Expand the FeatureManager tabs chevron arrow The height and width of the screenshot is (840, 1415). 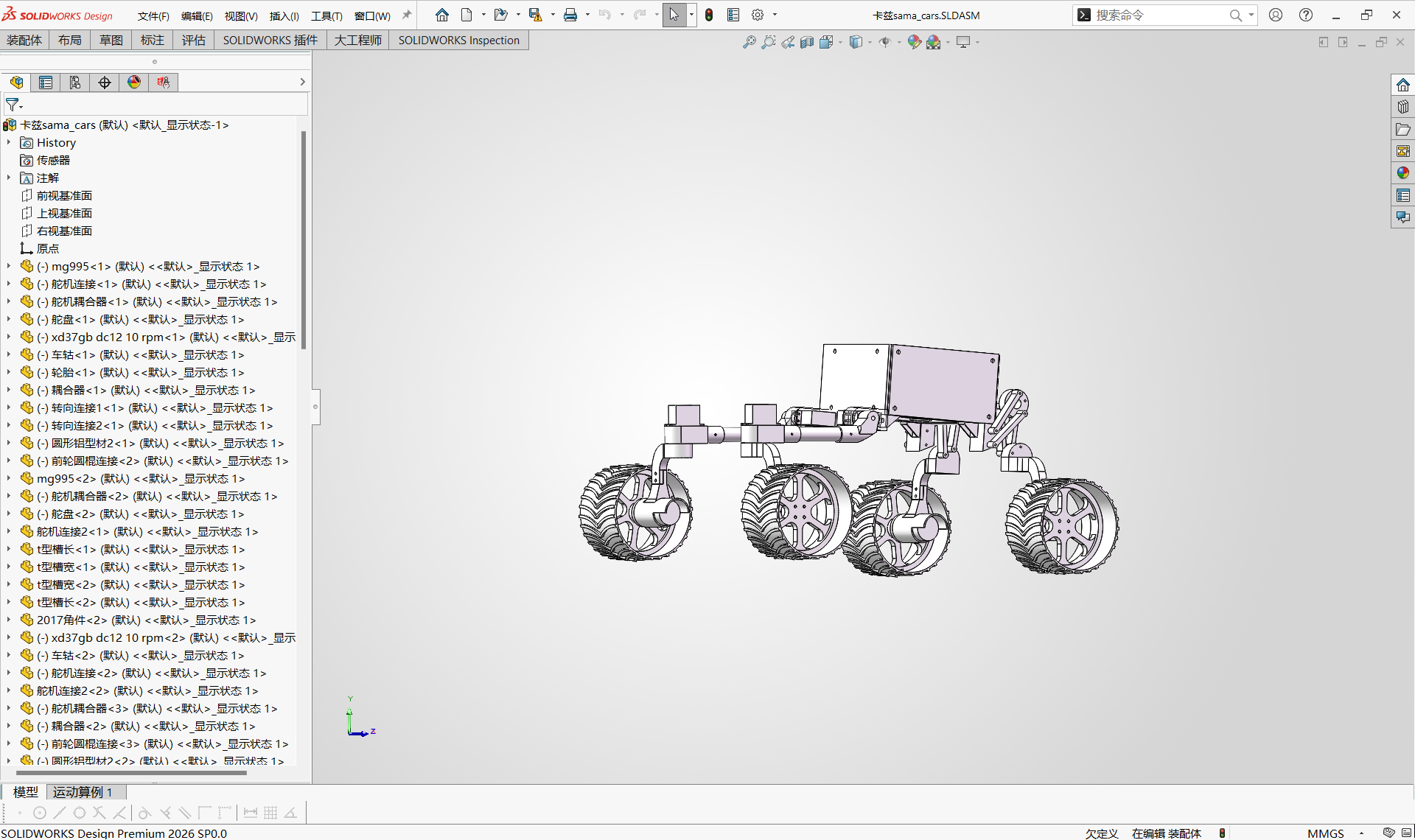(302, 82)
